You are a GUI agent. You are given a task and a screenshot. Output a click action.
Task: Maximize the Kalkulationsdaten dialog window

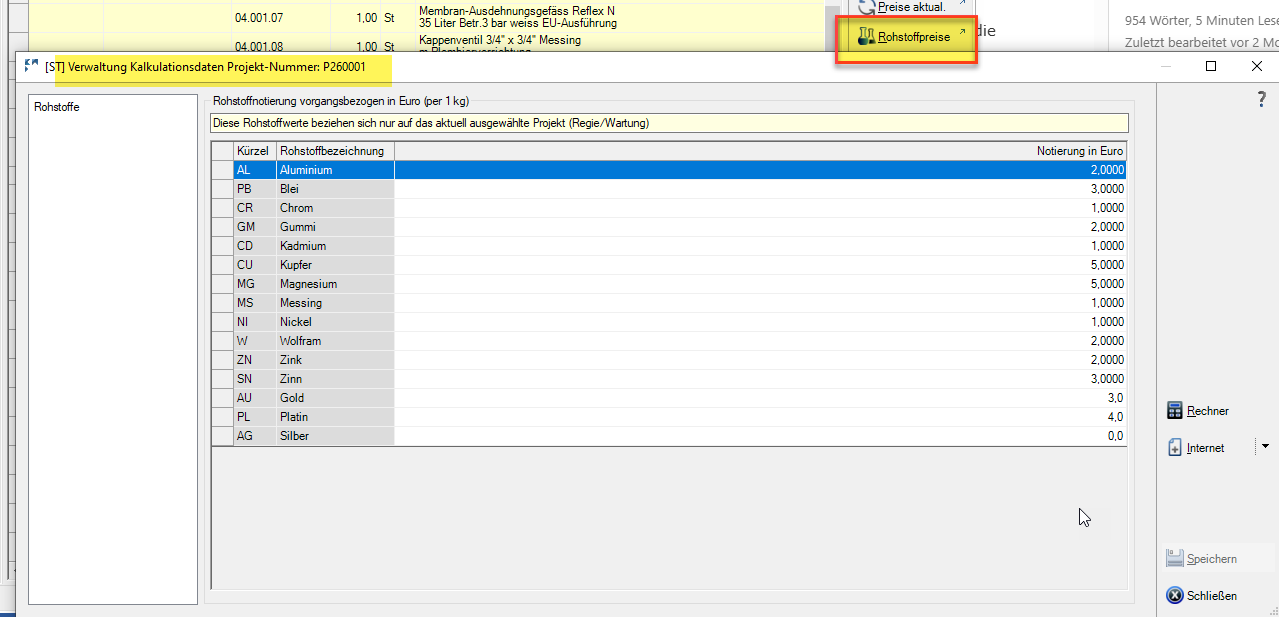point(1211,66)
